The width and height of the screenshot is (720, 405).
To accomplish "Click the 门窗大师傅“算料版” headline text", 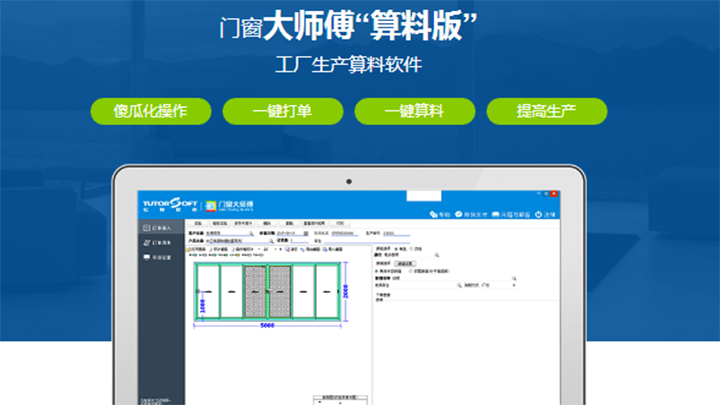I will point(348,26).
